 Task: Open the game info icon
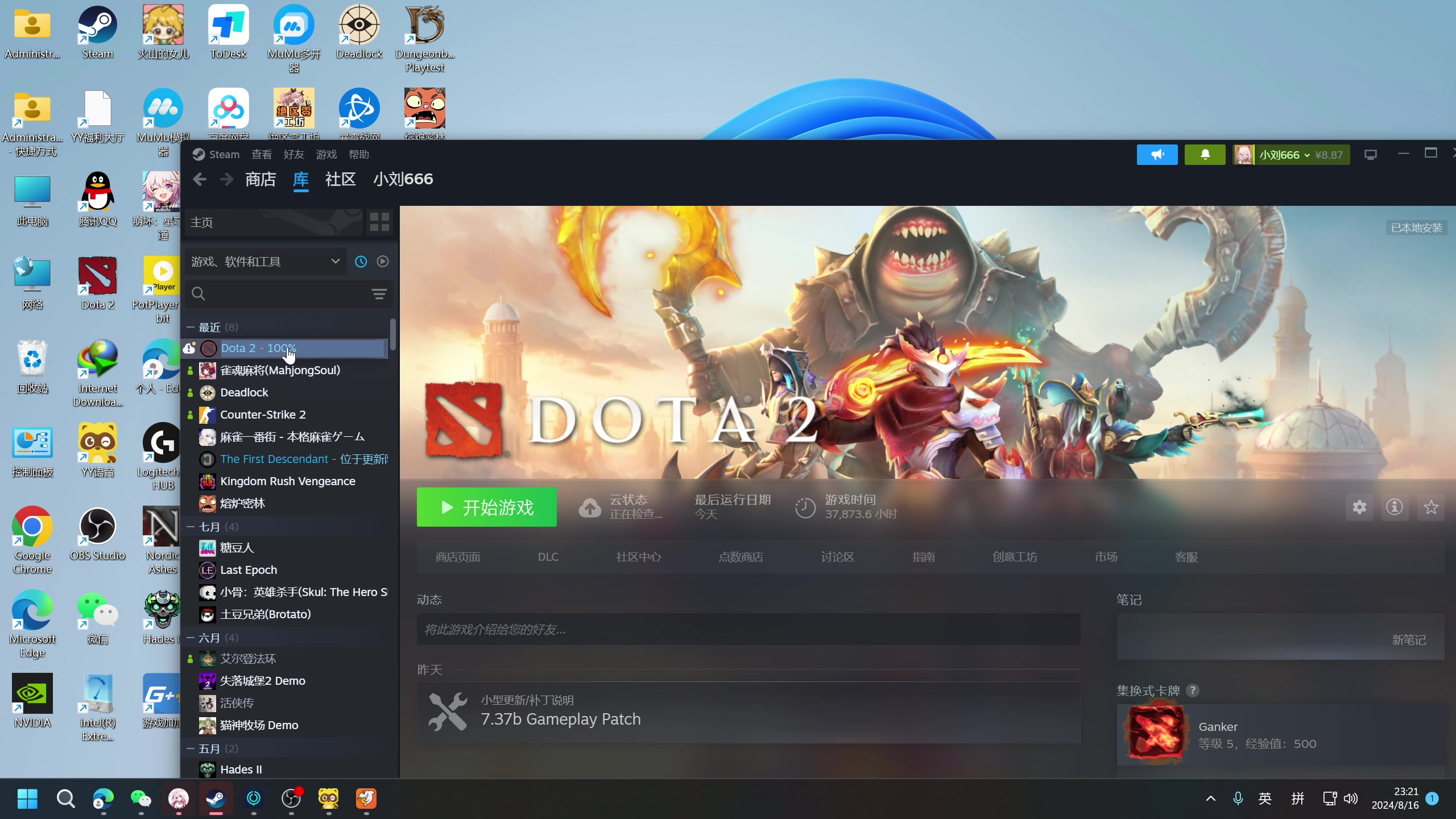(x=1394, y=507)
